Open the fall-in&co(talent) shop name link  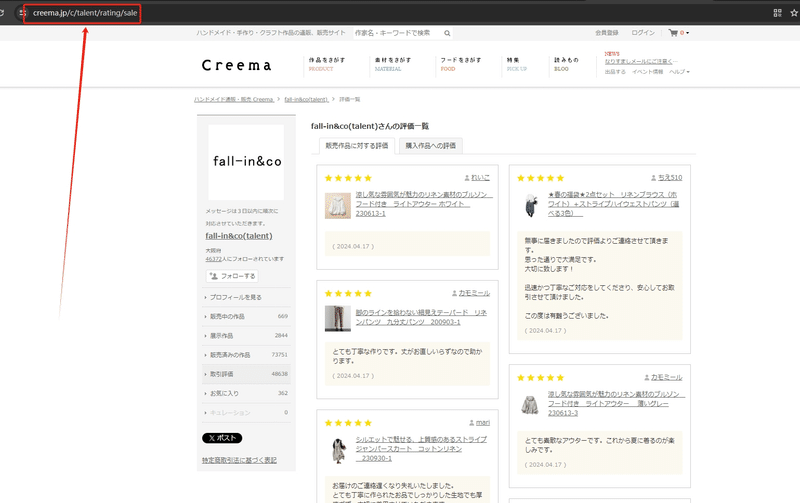[x=239, y=236]
